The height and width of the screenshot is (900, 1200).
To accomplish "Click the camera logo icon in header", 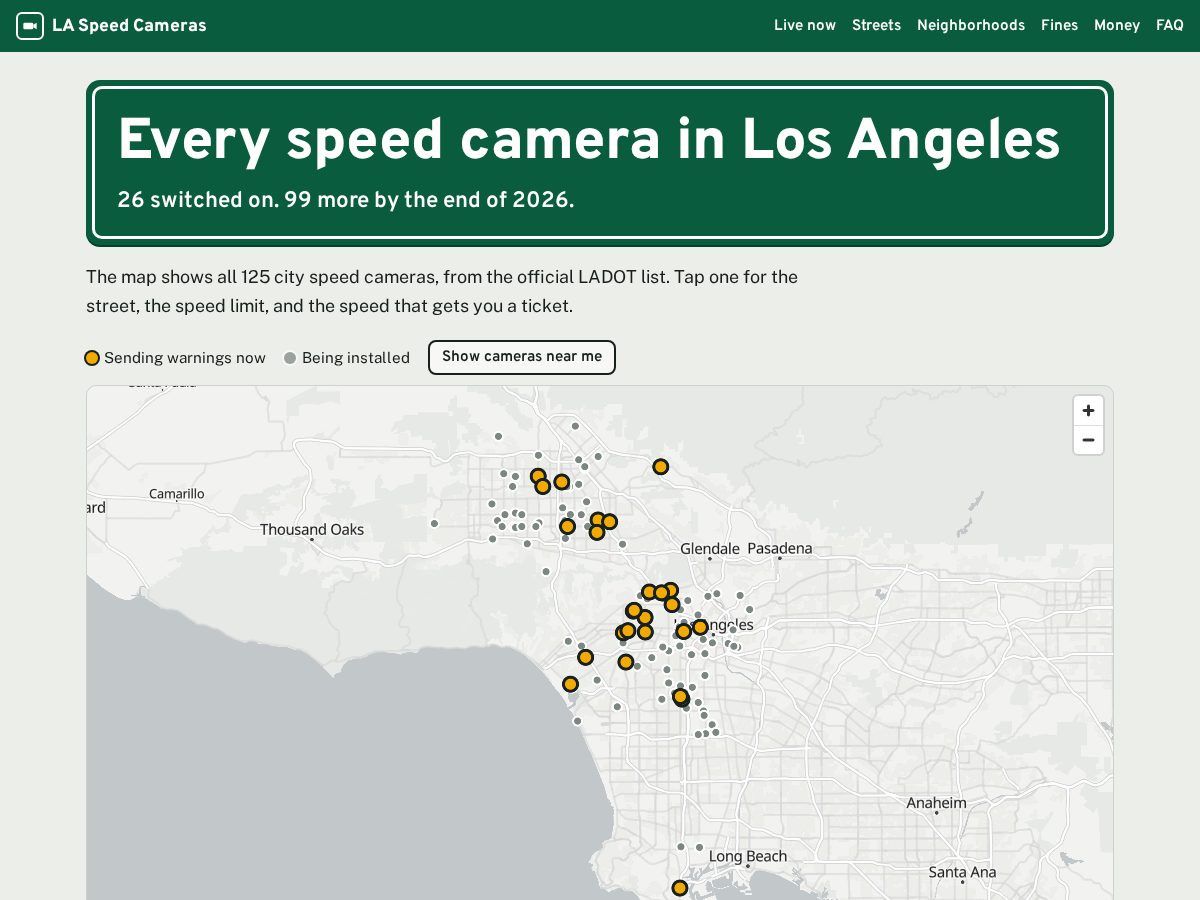I will tap(30, 26).
